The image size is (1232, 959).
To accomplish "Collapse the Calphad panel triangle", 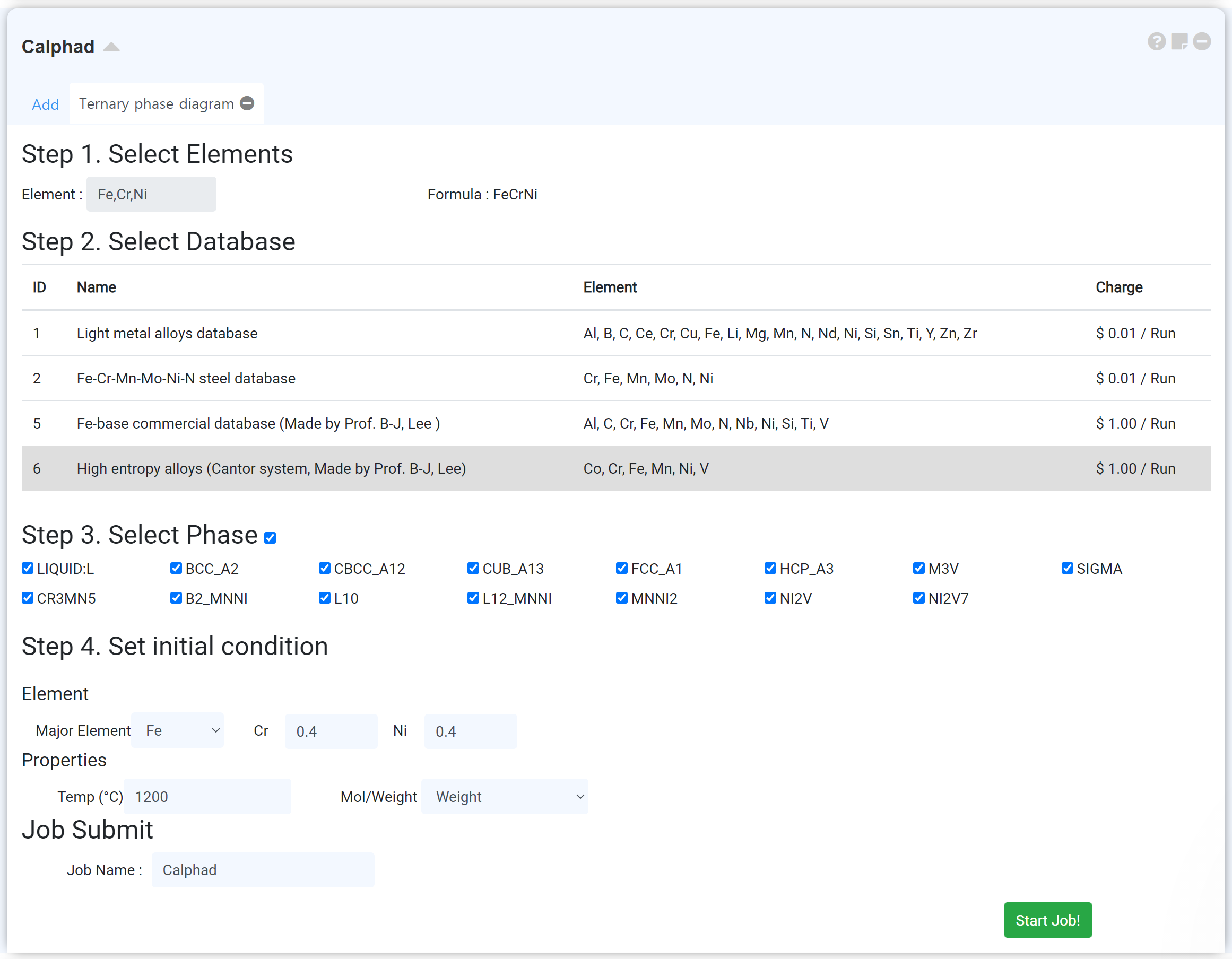I will (x=112, y=47).
